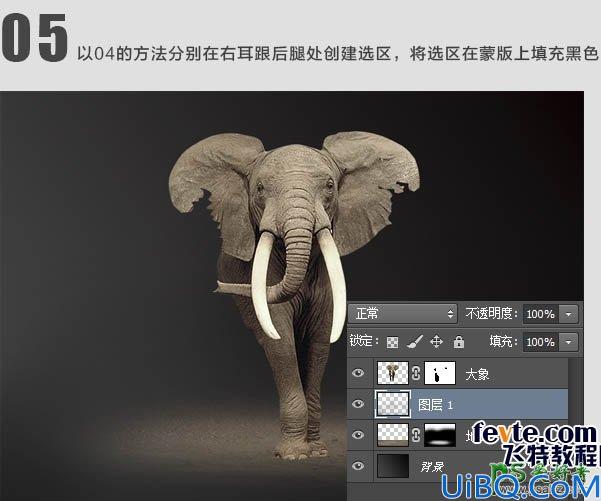The height and width of the screenshot is (501, 601).
Task: Click the 填充 label
Action: point(503,341)
